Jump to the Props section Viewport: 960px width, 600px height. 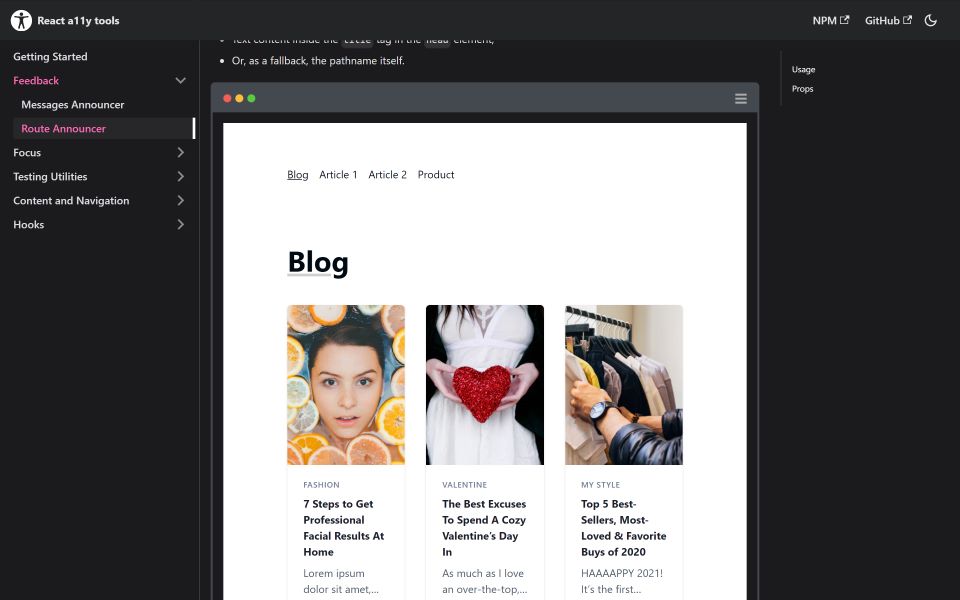802,89
